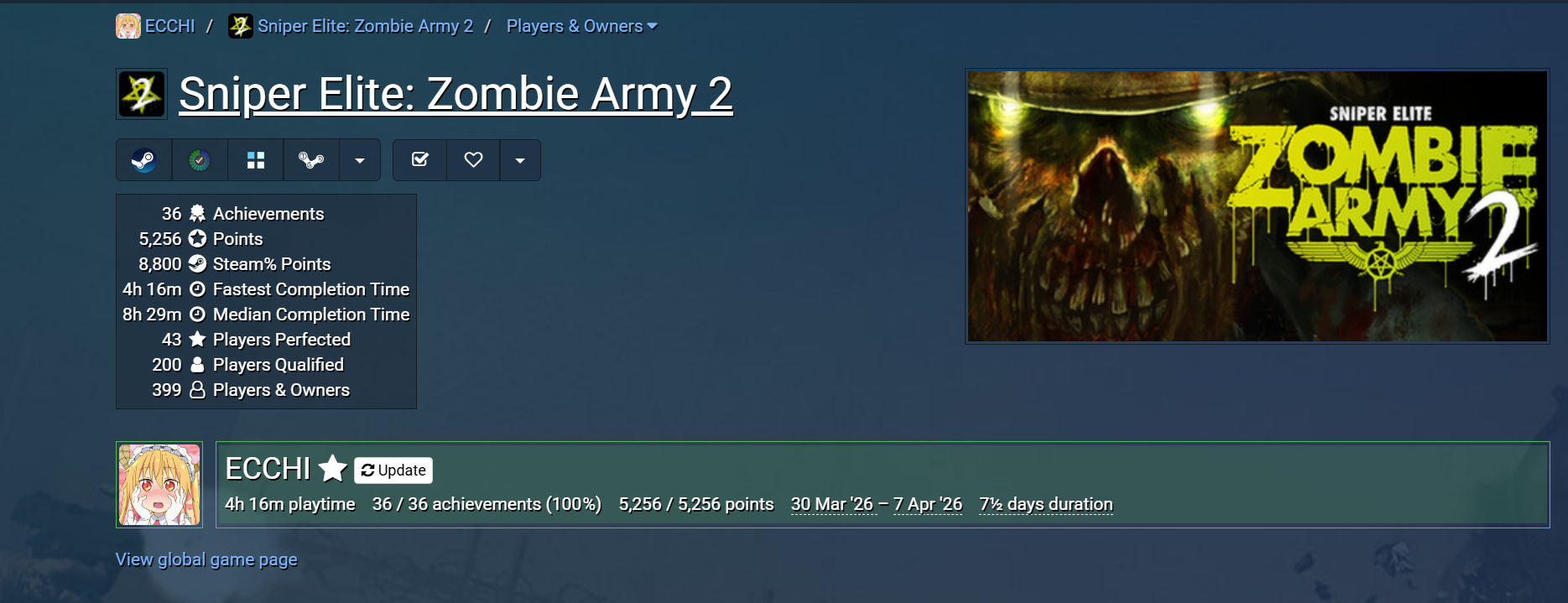Toggle the checklist mark icon button
The width and height of the screenshot is (1568, 603).
click(420, 160)
